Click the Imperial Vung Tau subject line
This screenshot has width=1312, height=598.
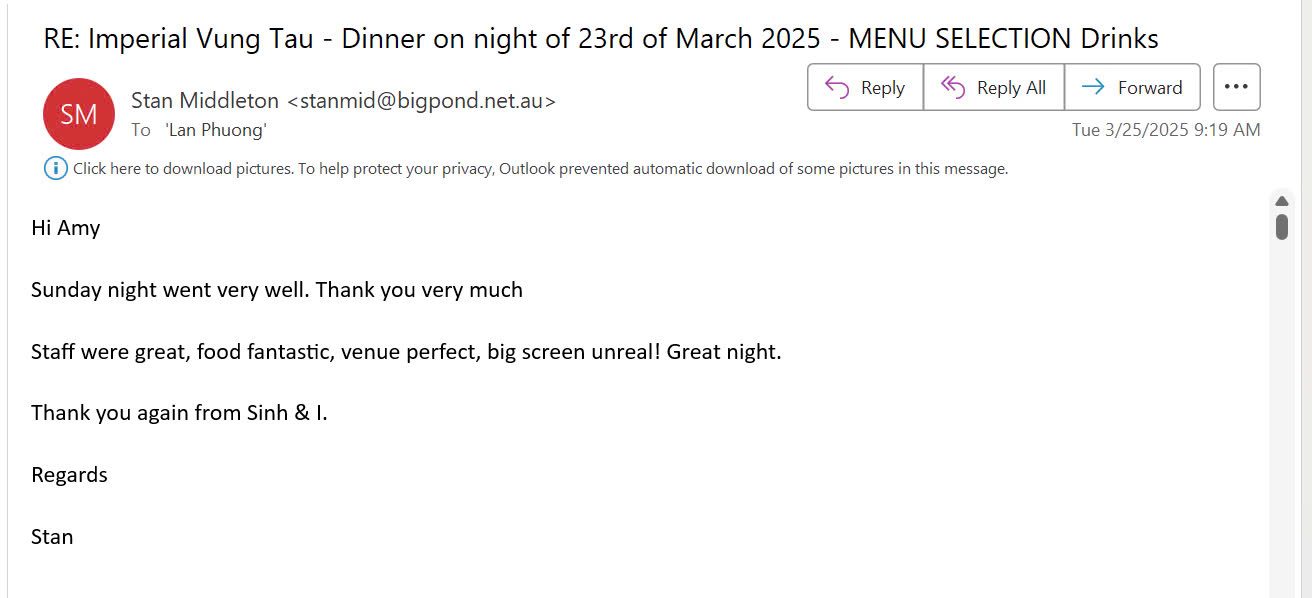click(x=601, y=39)
